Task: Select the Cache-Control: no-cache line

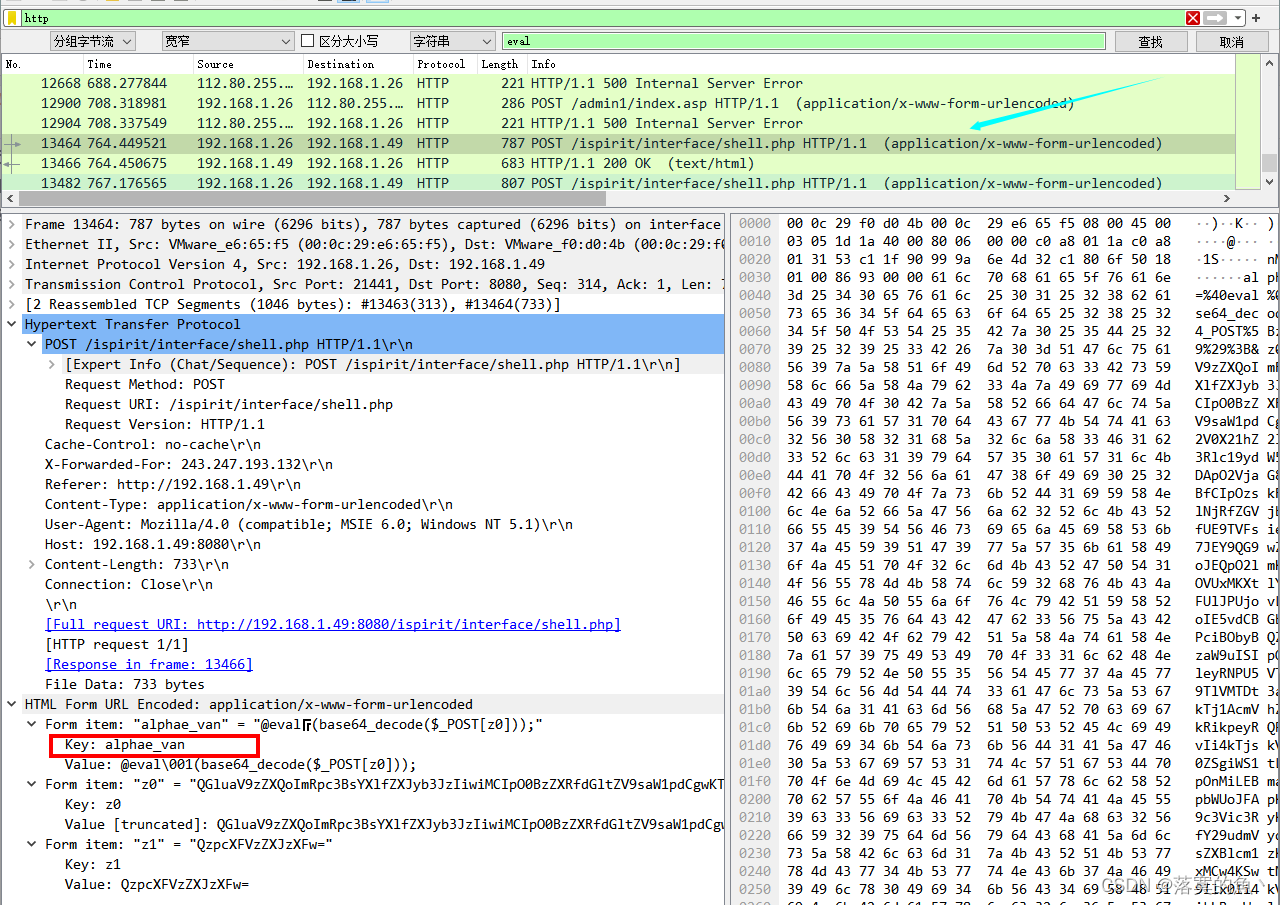Action: [153, 444]
